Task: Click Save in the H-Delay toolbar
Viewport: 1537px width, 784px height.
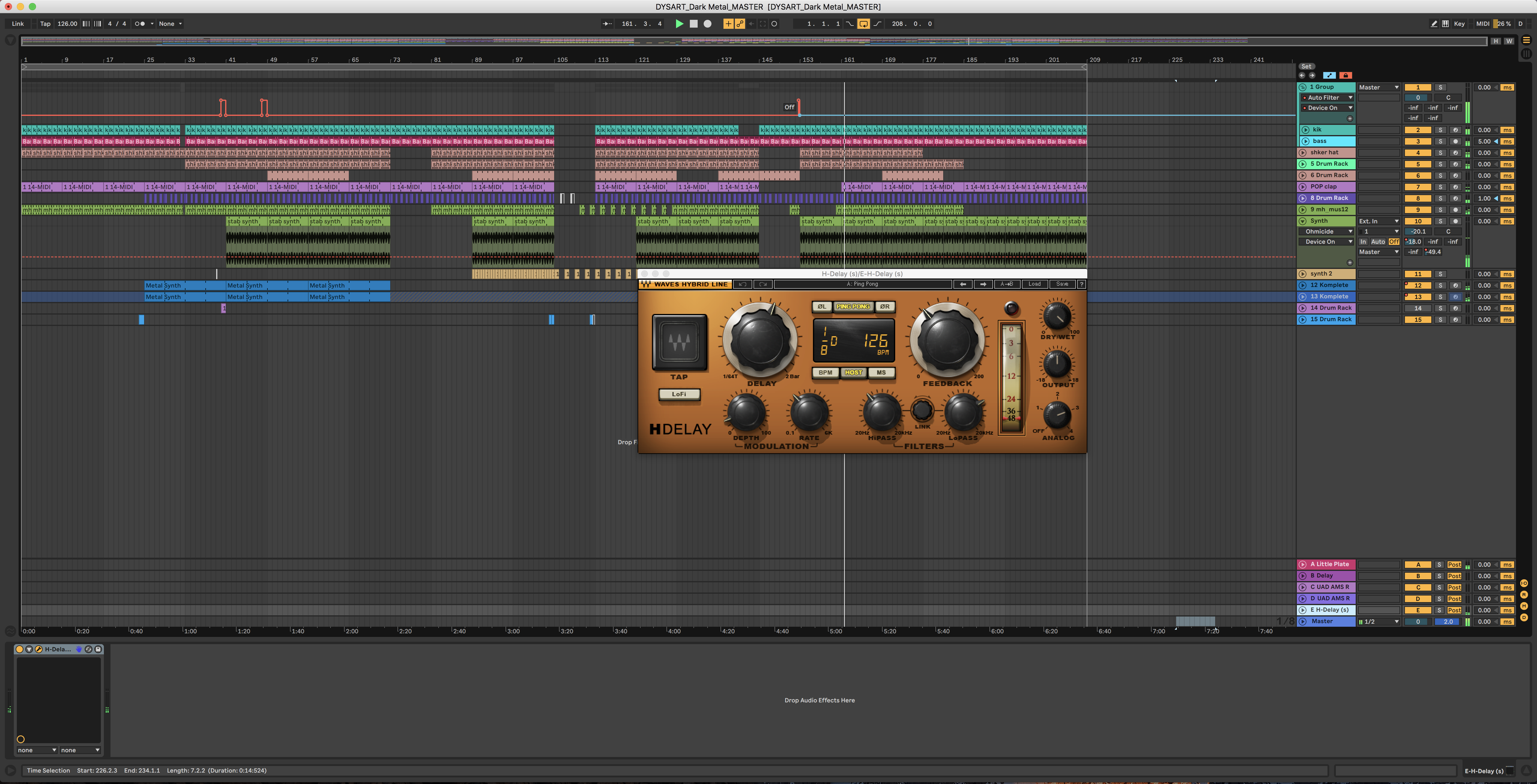Action: coord(1062,285)
